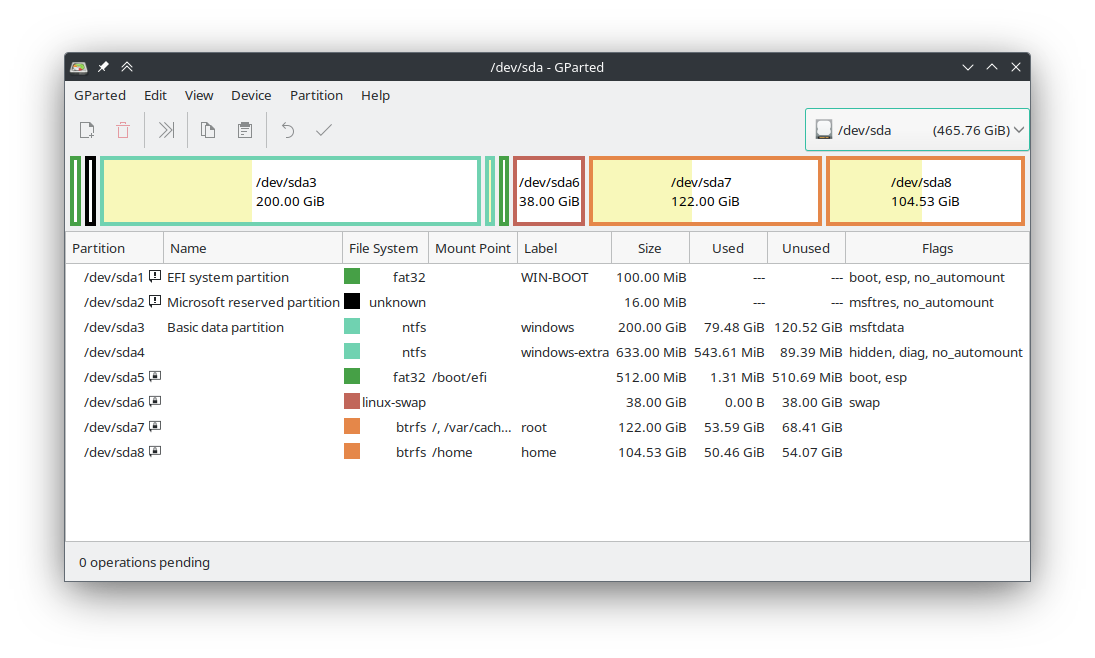Click the lock icon next to /dev/sda5
Viewport: 1095px width, 658px height.
[155, 376]
